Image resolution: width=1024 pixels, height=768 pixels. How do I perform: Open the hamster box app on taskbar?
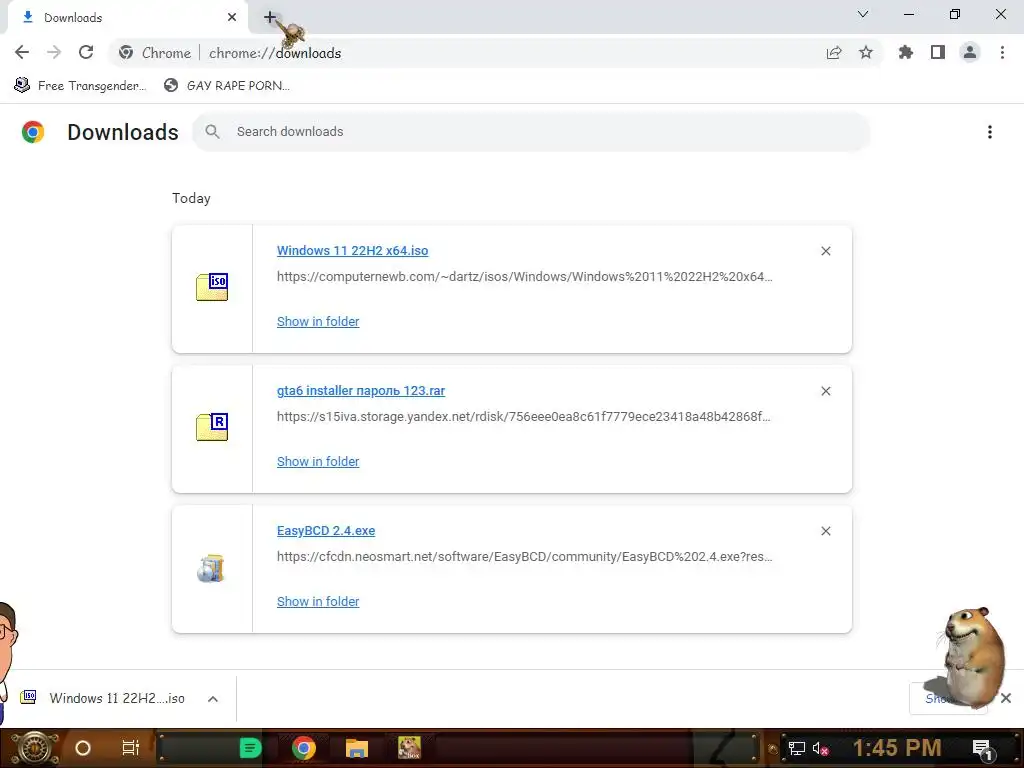(x=409, y=748)
